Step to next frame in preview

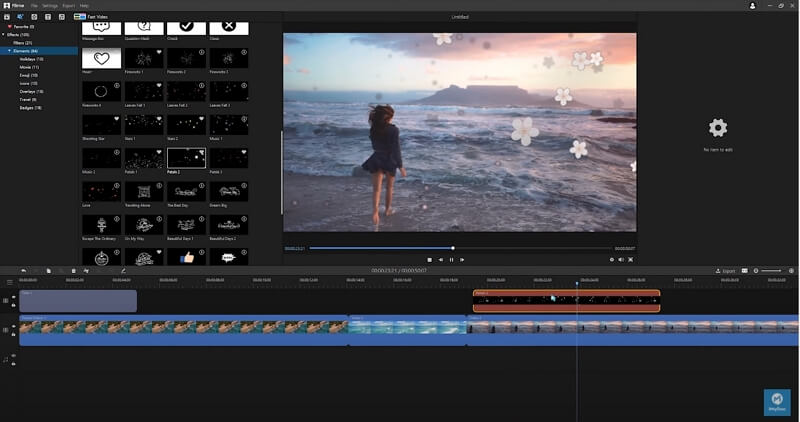pyautogui.click(x=462, y=260)
